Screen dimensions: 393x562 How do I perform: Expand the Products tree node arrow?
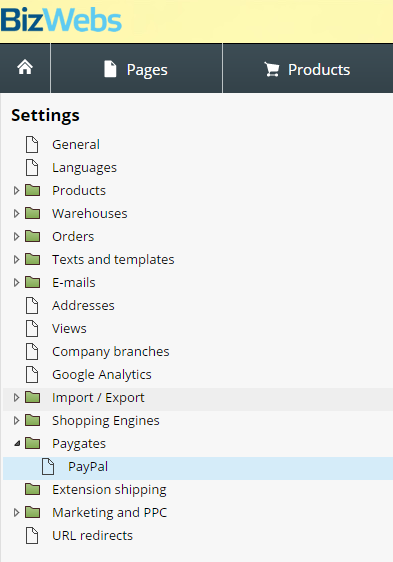(x=16, y=190)
